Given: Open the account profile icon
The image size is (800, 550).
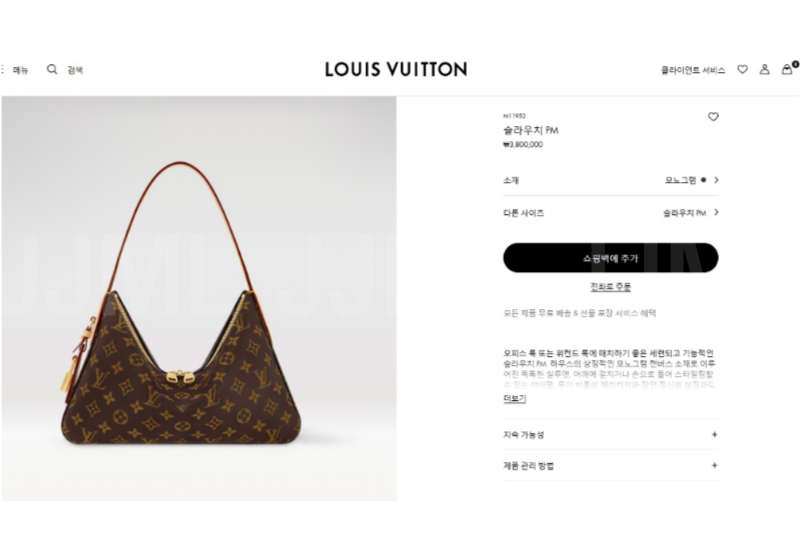Looking at the screenshot, I should pyautogui.click(x=764, y=69).
